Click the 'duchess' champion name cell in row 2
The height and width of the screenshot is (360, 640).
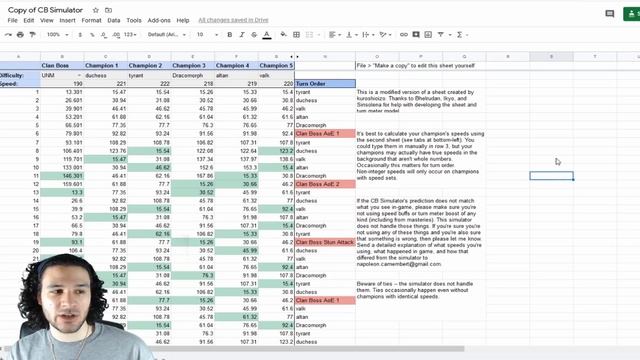pos(106,76)
